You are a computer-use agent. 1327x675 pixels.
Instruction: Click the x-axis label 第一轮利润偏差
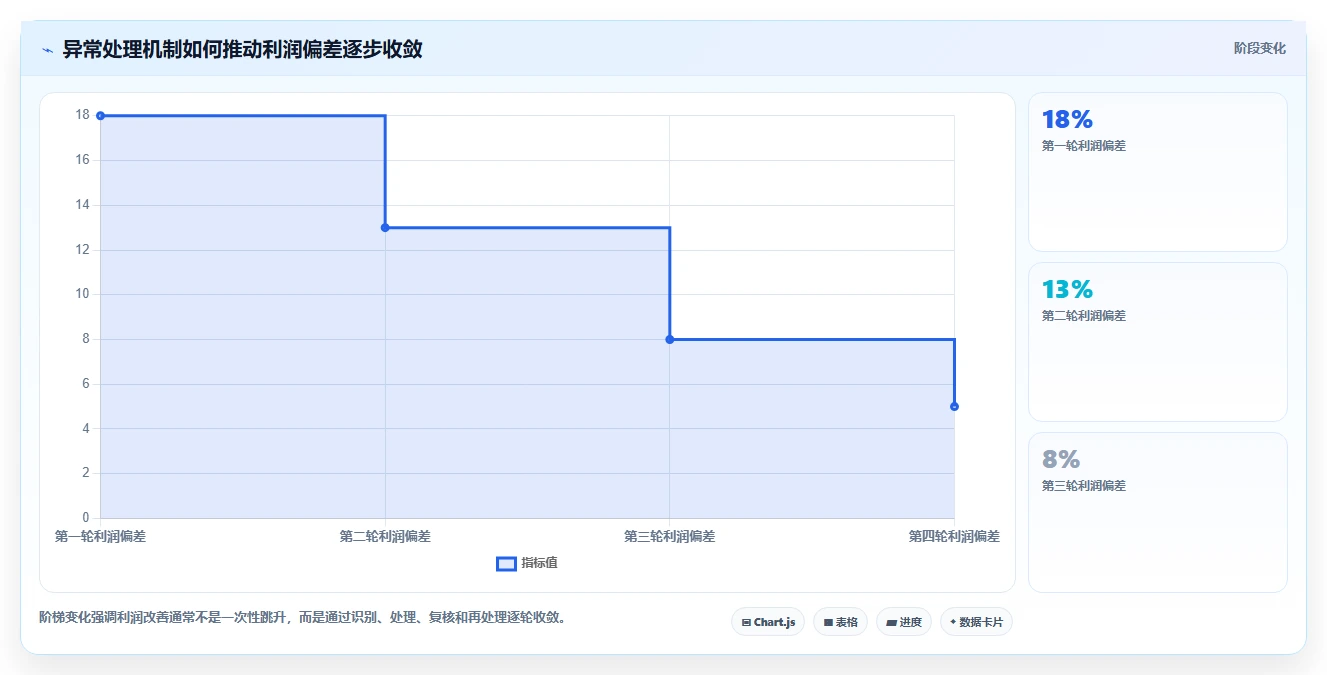click(100, 536)
